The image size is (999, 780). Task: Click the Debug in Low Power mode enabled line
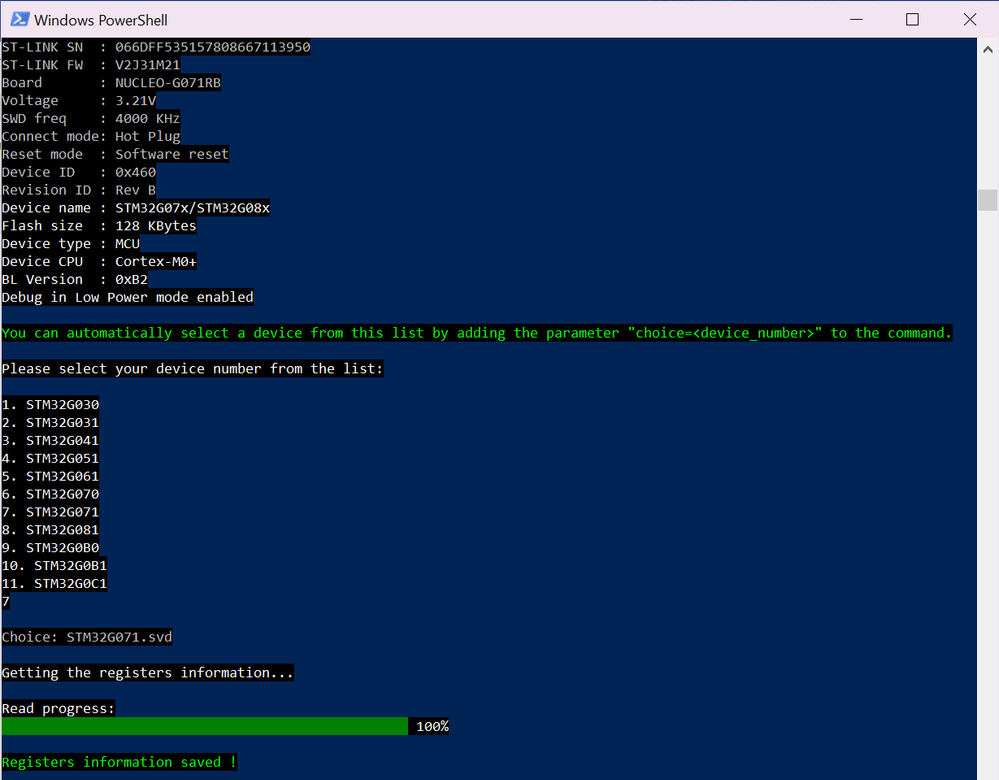click(x=127, y=297)
